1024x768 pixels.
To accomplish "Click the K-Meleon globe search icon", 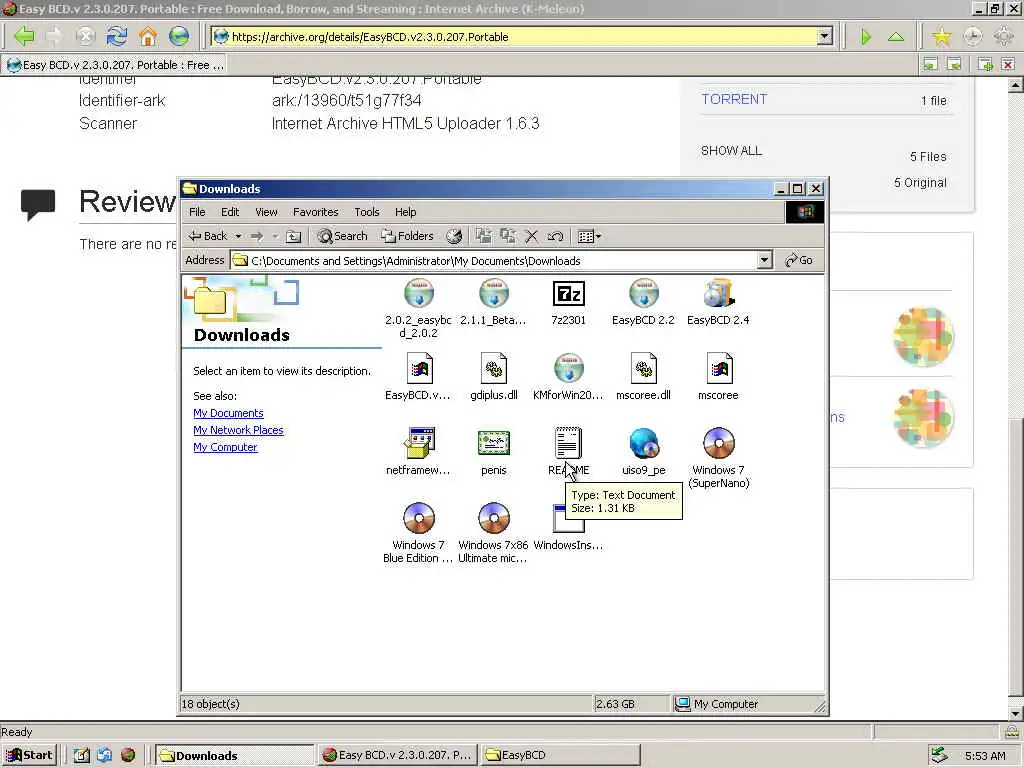I will pos(178,36).
